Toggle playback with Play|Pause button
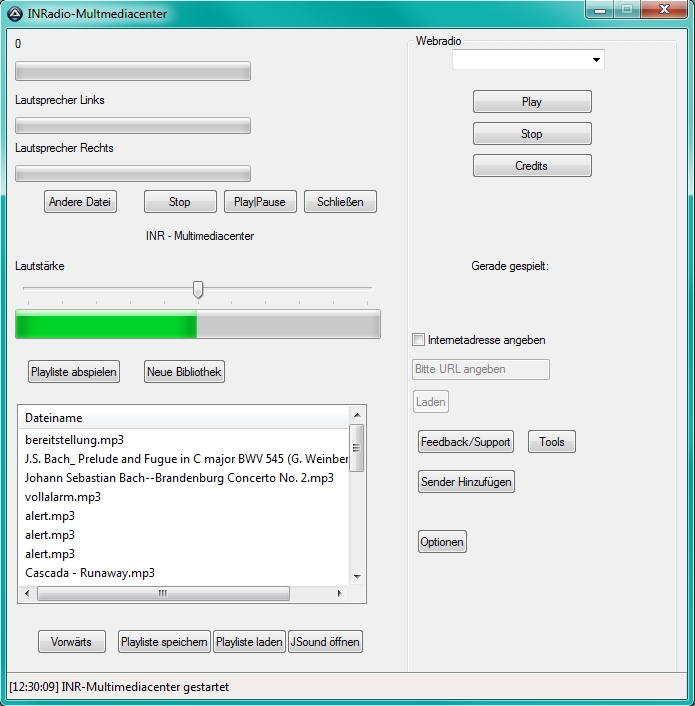This screenshot has height=706, width=695. click(260, 202)
